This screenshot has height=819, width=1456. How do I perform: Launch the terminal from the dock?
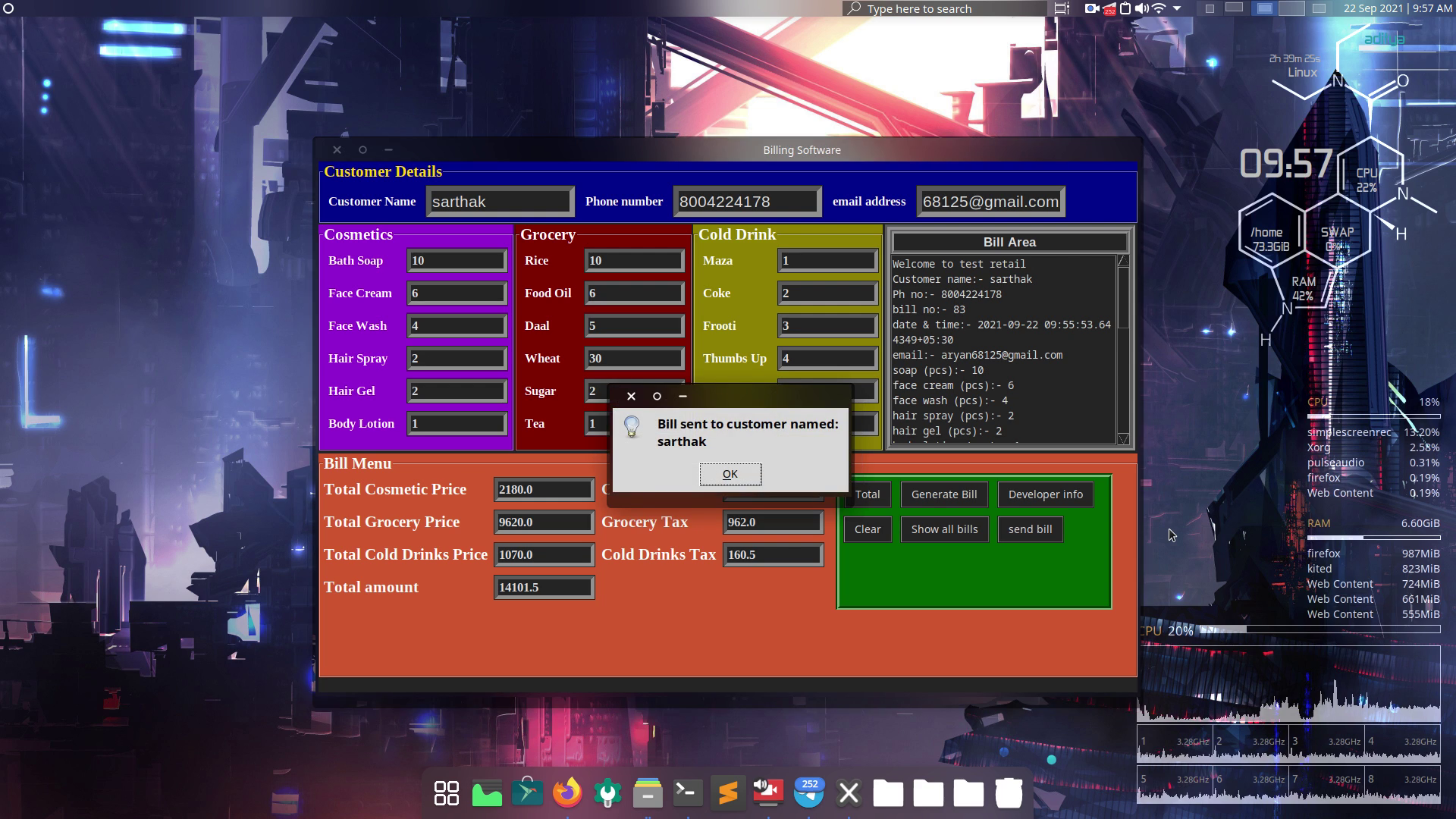point(688,792)
